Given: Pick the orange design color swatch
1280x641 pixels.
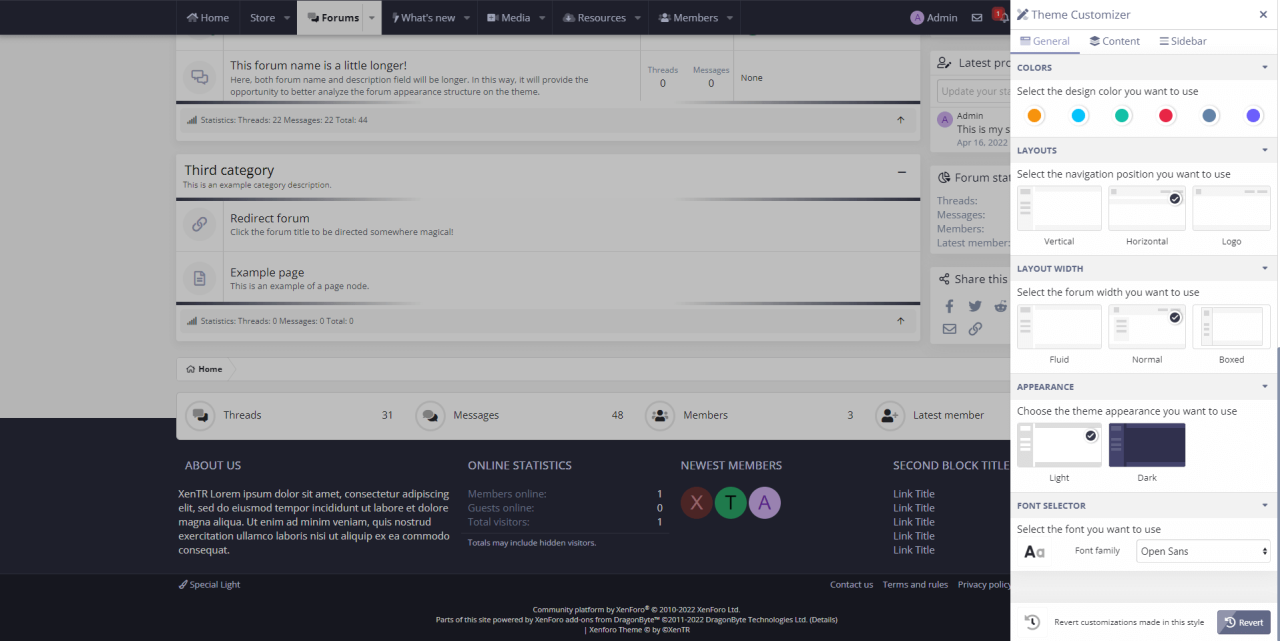Looking at the screenshot, I should (1035, 116).
